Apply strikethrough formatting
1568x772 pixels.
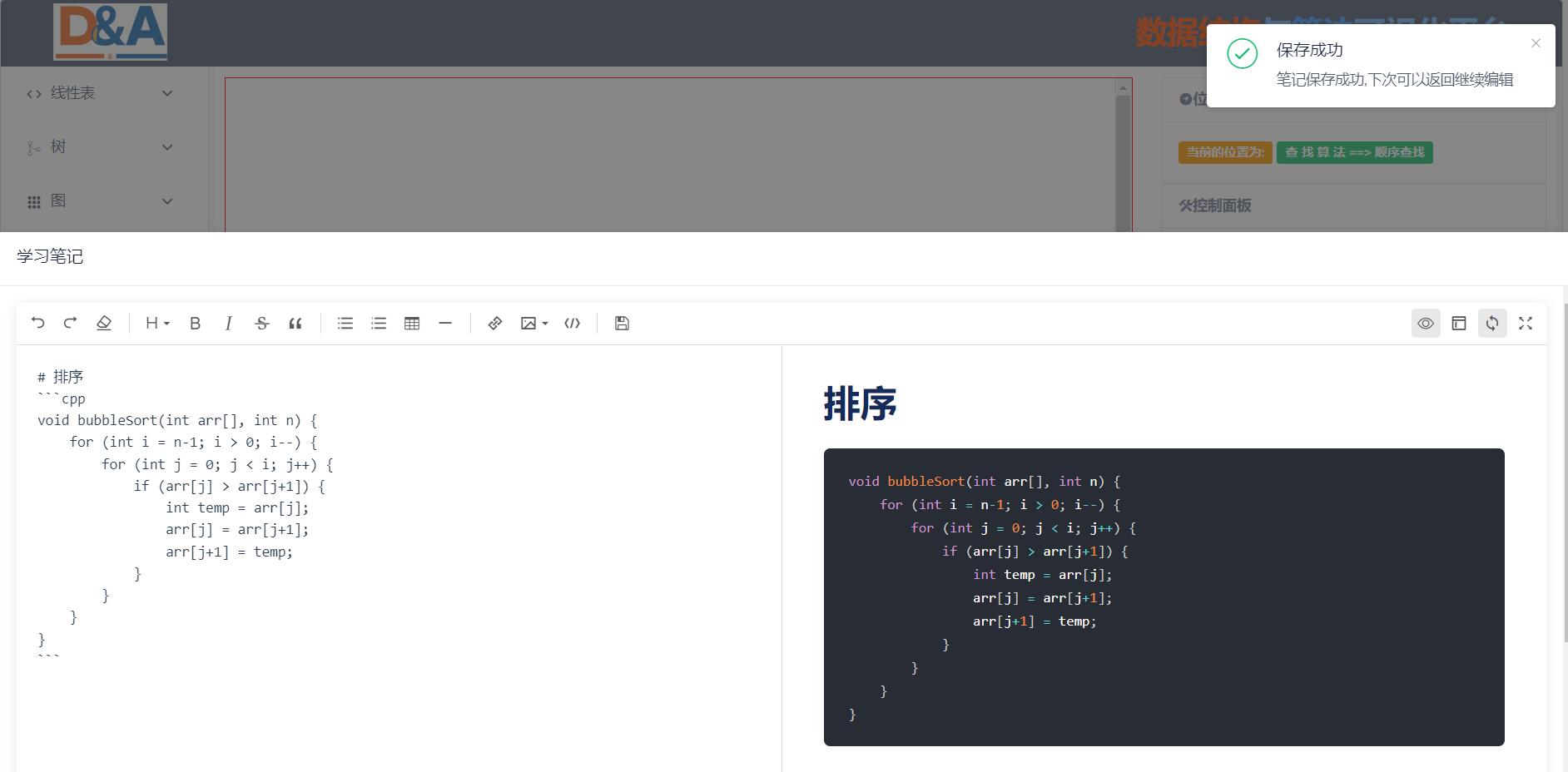tap(262, 323)
